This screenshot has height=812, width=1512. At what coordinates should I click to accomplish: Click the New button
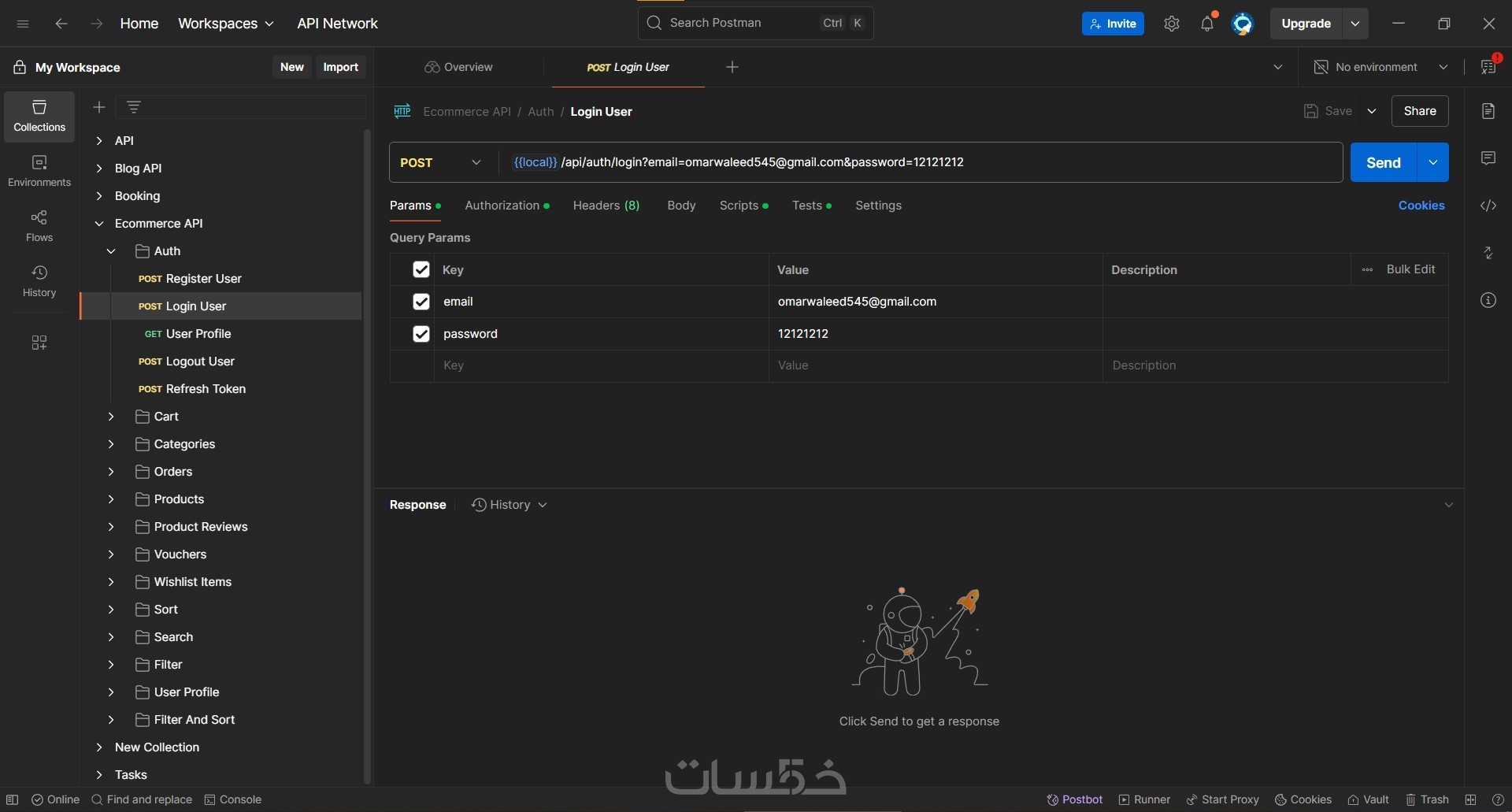292,67
